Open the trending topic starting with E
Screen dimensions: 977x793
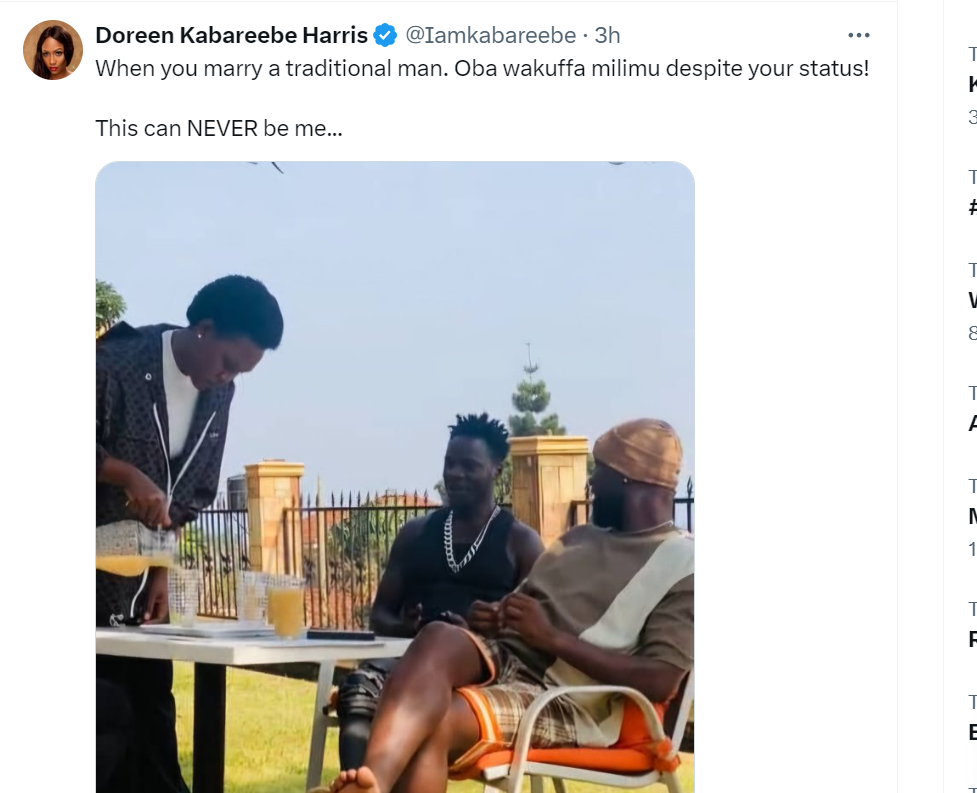pyautogui.click(x=972, y=732)
